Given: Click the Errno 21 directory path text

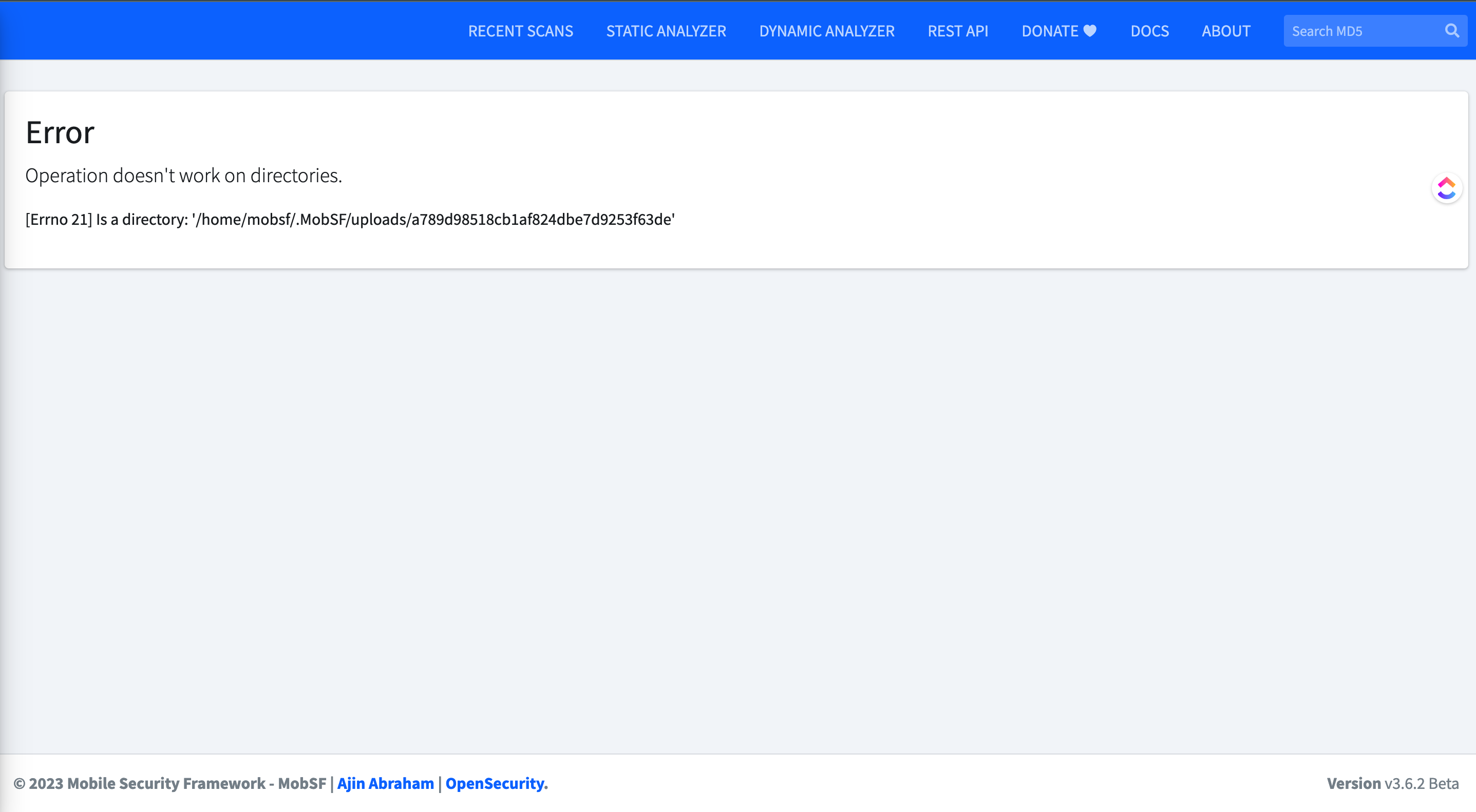Looking at the screenshot, I should click(350, 219).
